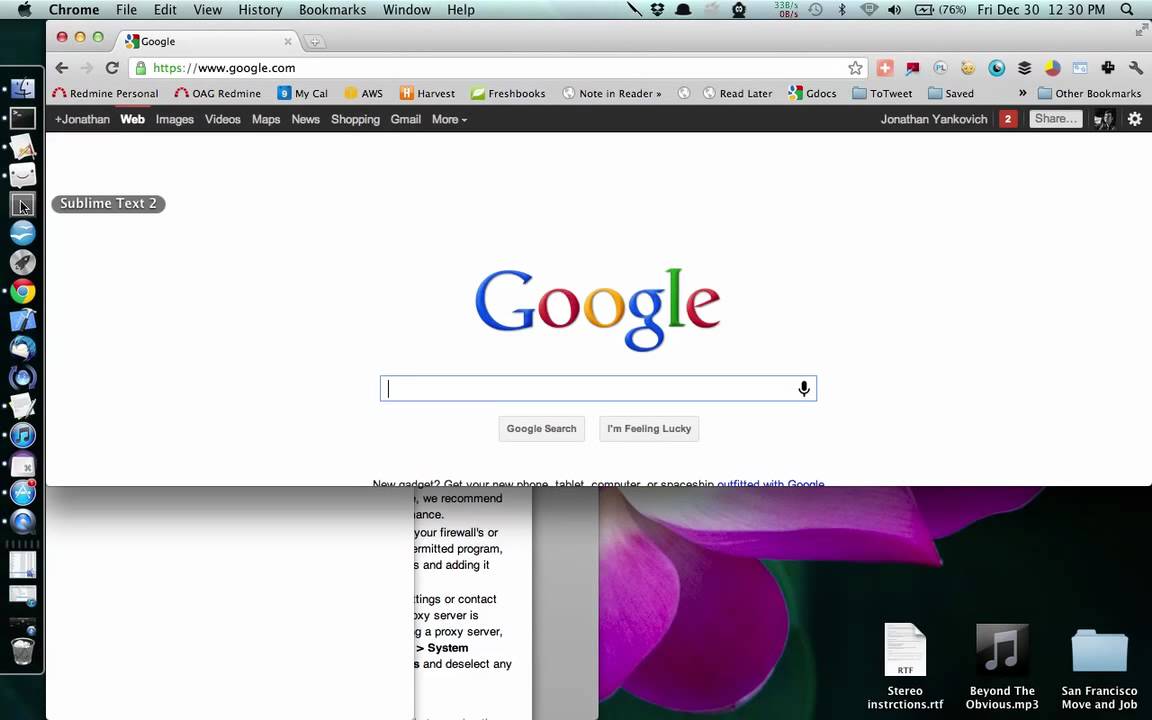Image resolution: width=1152 pixels, height=720 pixels.
Task: Open the Bookmarks menu
Action: click(332, 10)
